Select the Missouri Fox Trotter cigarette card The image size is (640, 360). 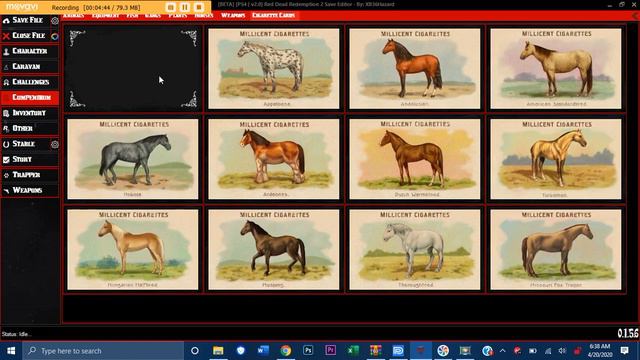pos(556,249)
